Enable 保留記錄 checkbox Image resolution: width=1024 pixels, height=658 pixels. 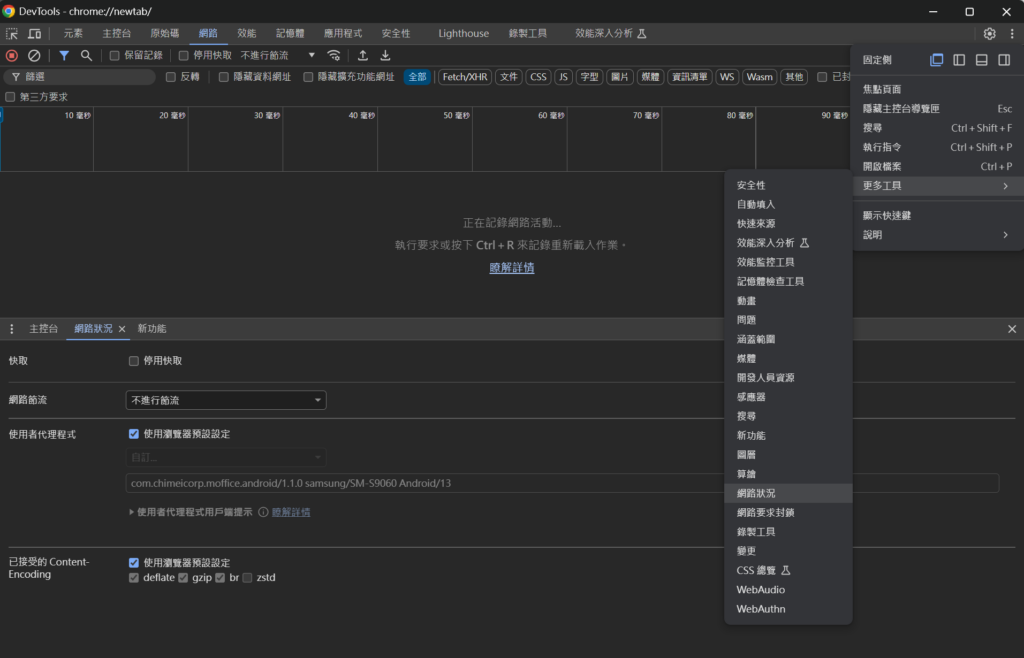(114, 55)
